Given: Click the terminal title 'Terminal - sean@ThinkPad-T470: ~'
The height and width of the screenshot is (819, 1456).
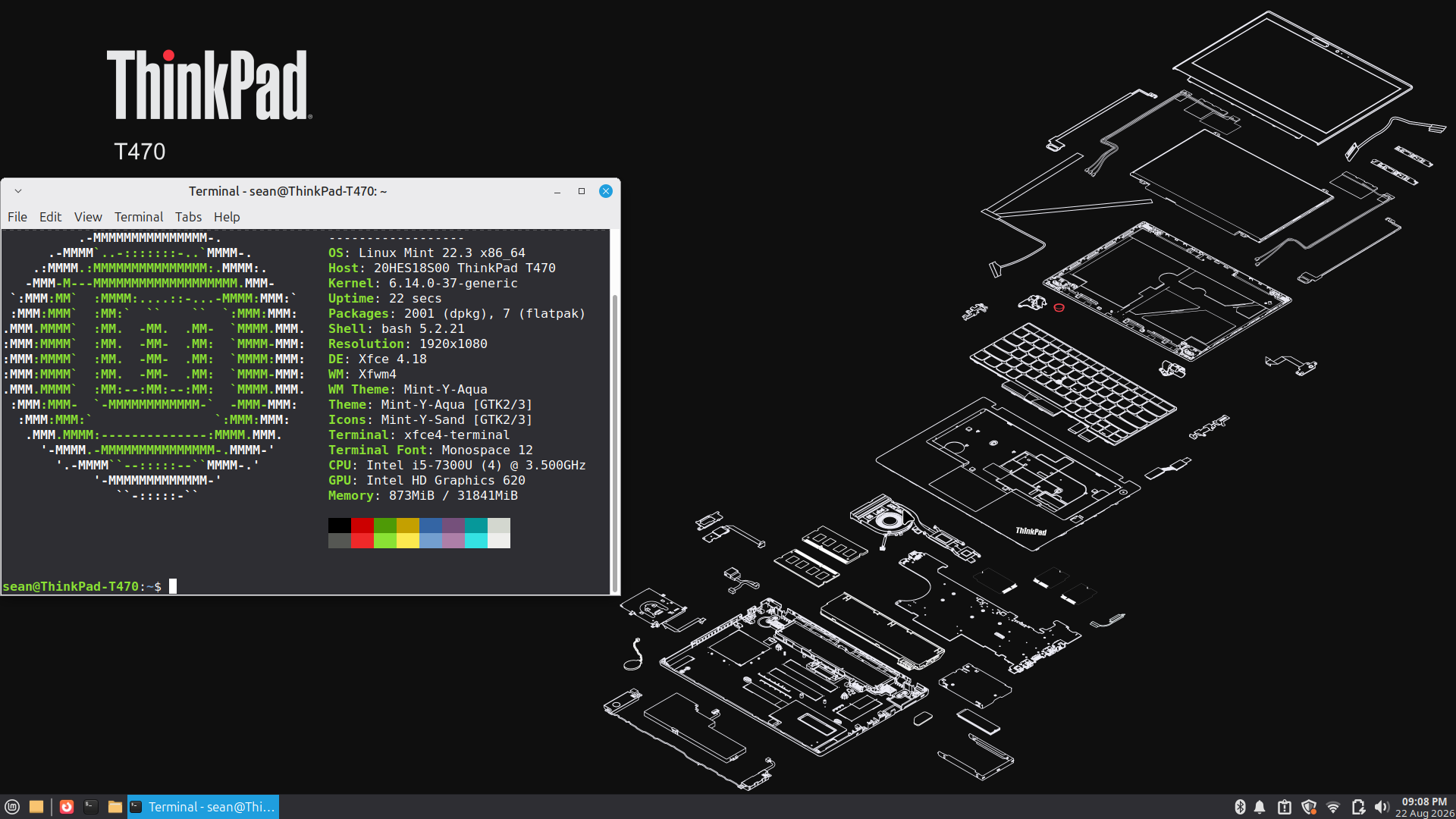Looking at the screenshot, I should 288,191.
